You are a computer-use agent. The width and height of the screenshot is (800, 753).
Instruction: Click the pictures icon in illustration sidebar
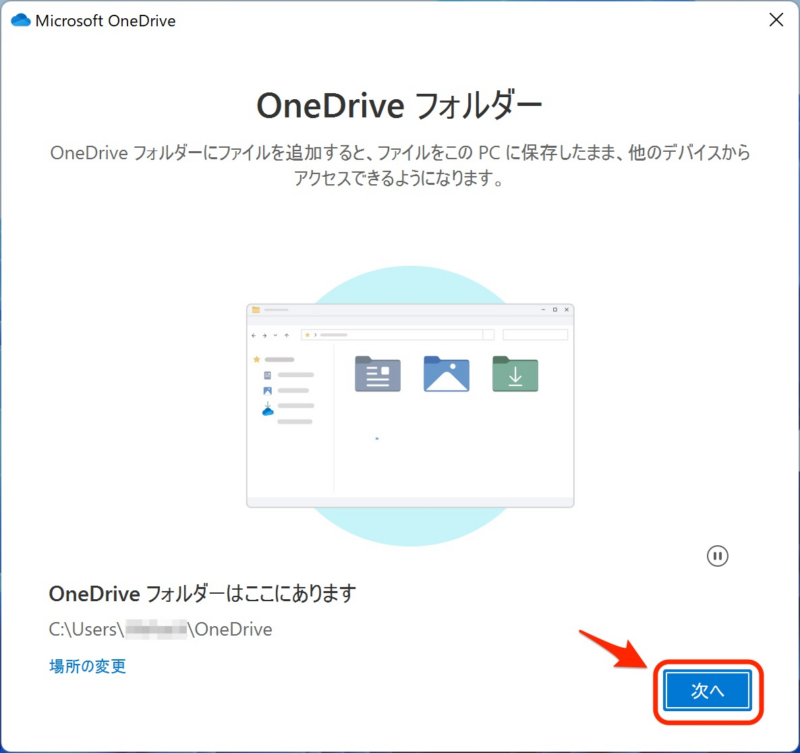pos(267,390)
